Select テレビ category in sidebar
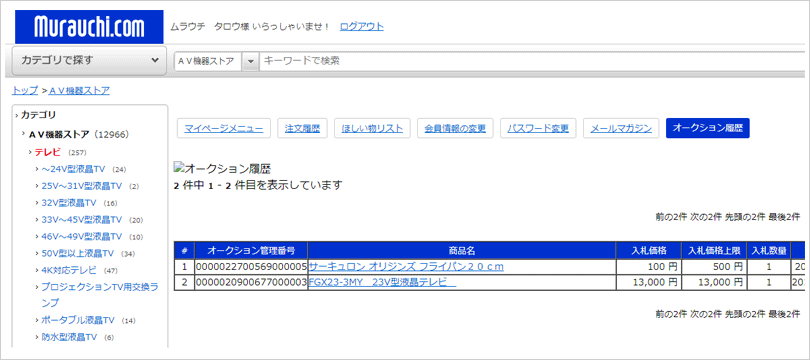810x360 pixels. pos(48,152)
